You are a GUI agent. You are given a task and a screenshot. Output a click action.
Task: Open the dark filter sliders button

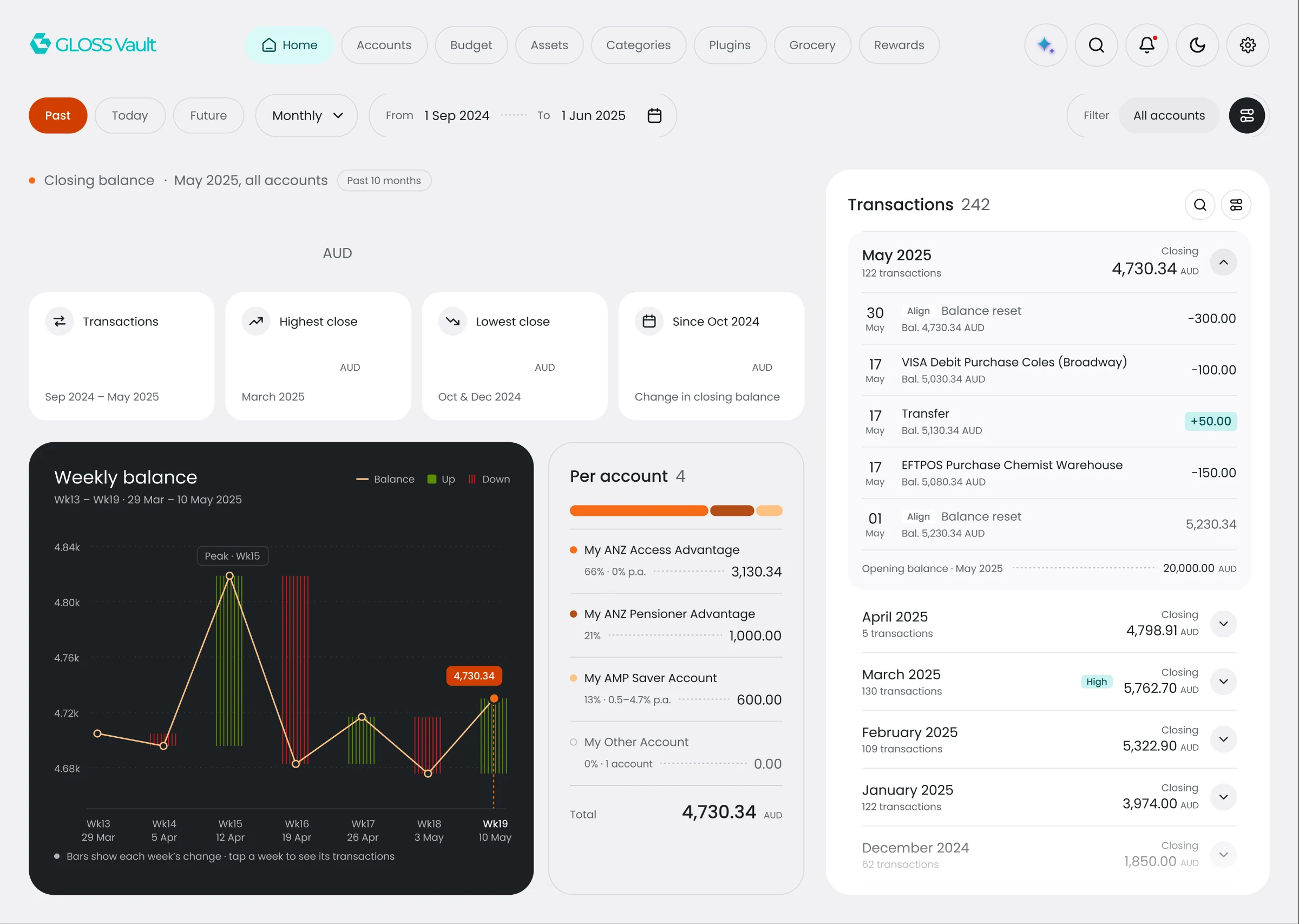click(x=1246, y=115)
